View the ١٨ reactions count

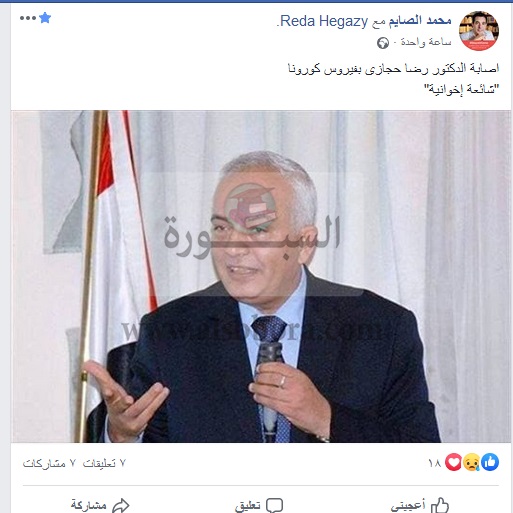(x=434, y=463)
